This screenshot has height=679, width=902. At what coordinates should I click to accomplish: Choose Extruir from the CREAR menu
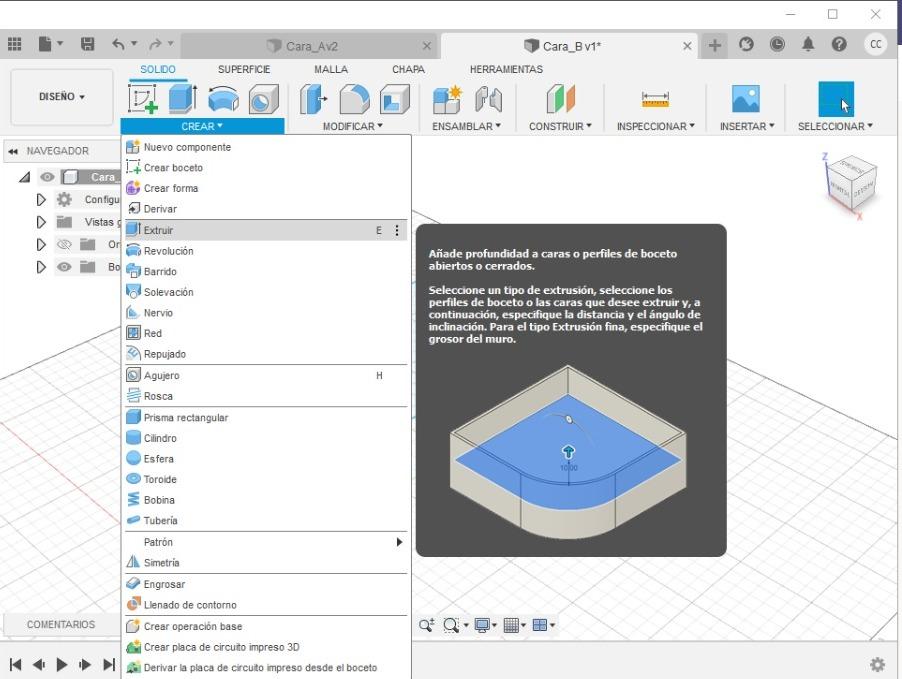coord(266,230)
